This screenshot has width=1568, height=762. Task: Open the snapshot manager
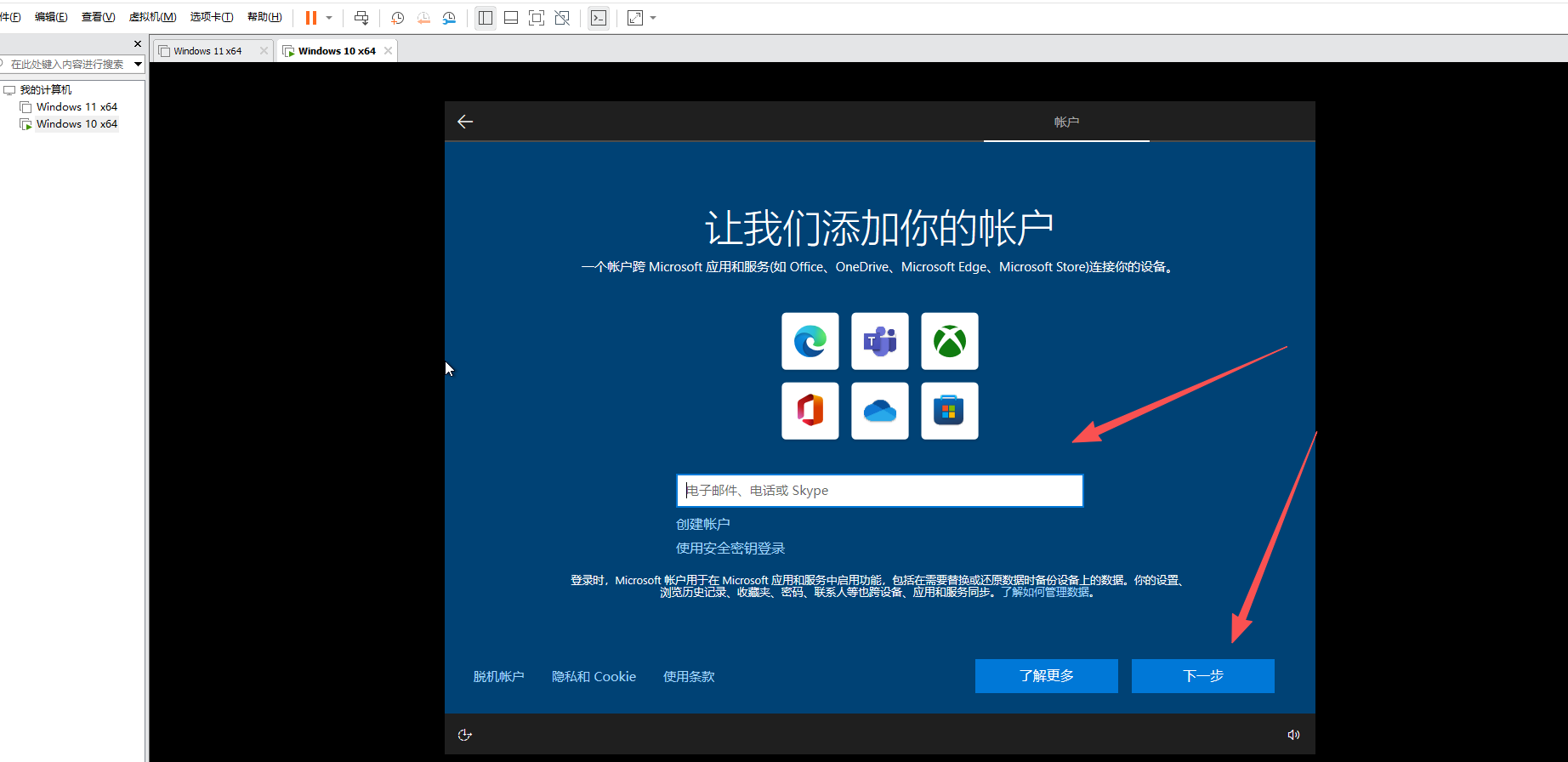point(450,18)
